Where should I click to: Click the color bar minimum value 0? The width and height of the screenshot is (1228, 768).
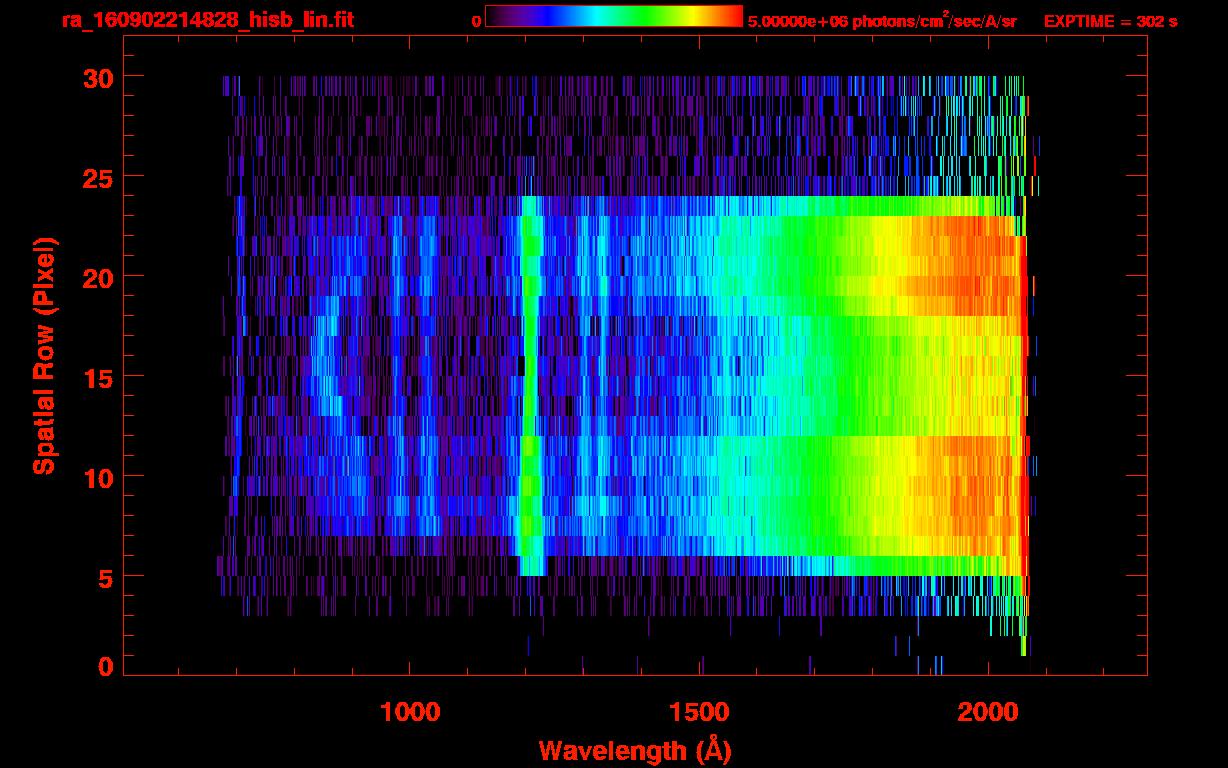coord(477,21)
